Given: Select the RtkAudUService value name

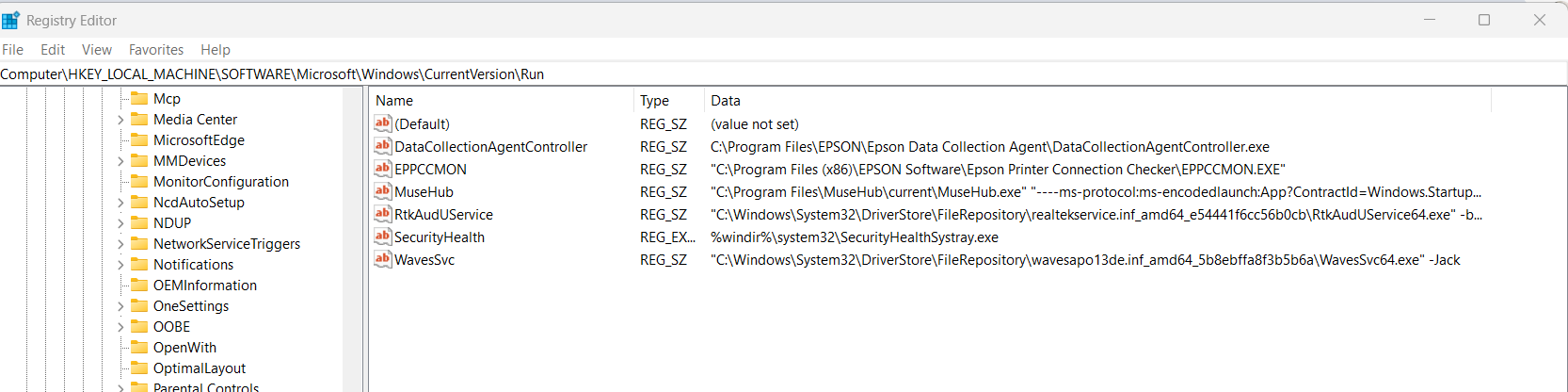Looking at the screenshot, I should (x=443, y=215).
